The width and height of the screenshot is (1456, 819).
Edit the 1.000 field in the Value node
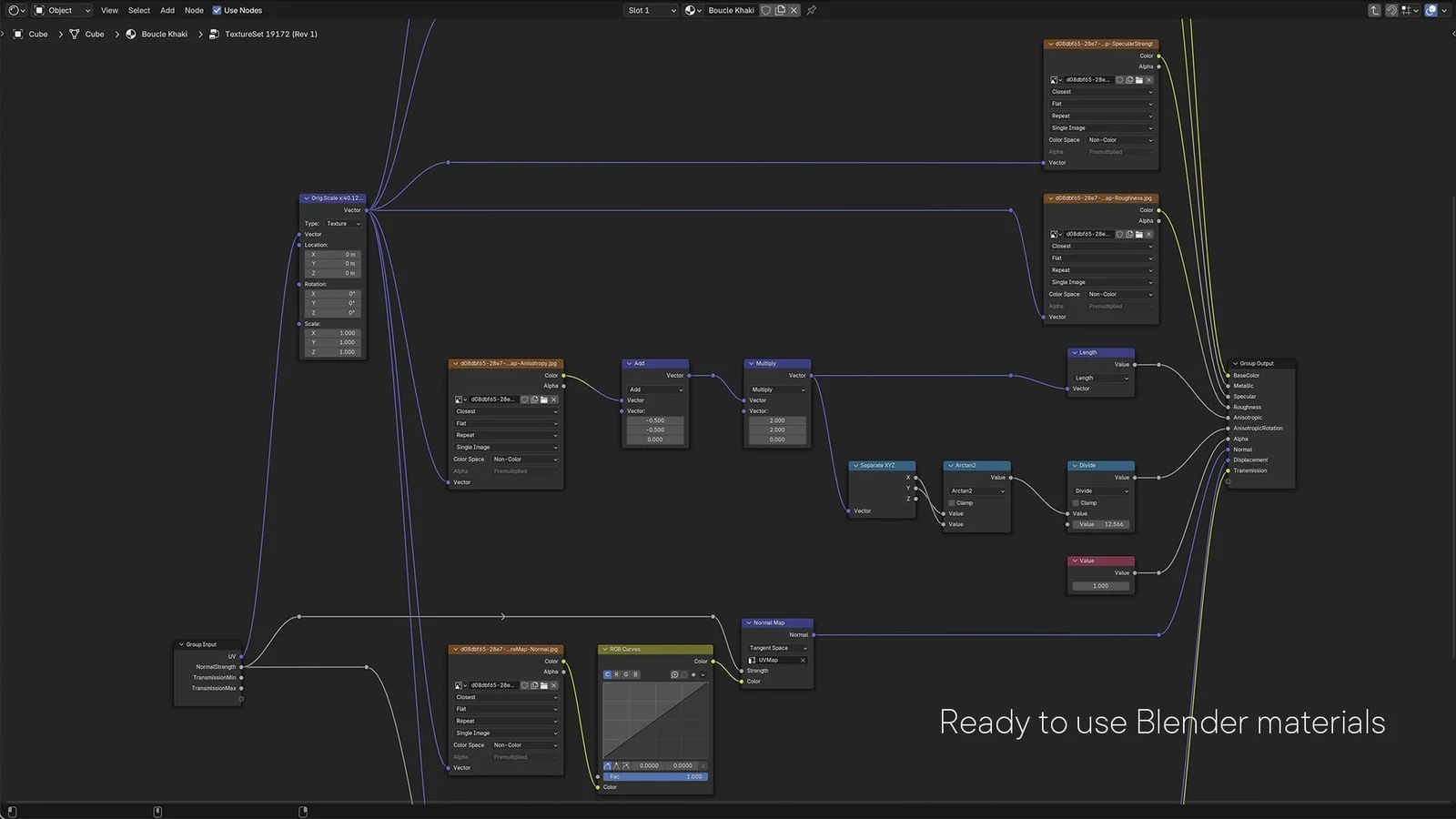pyautogui.click(x=1100, y=585)
